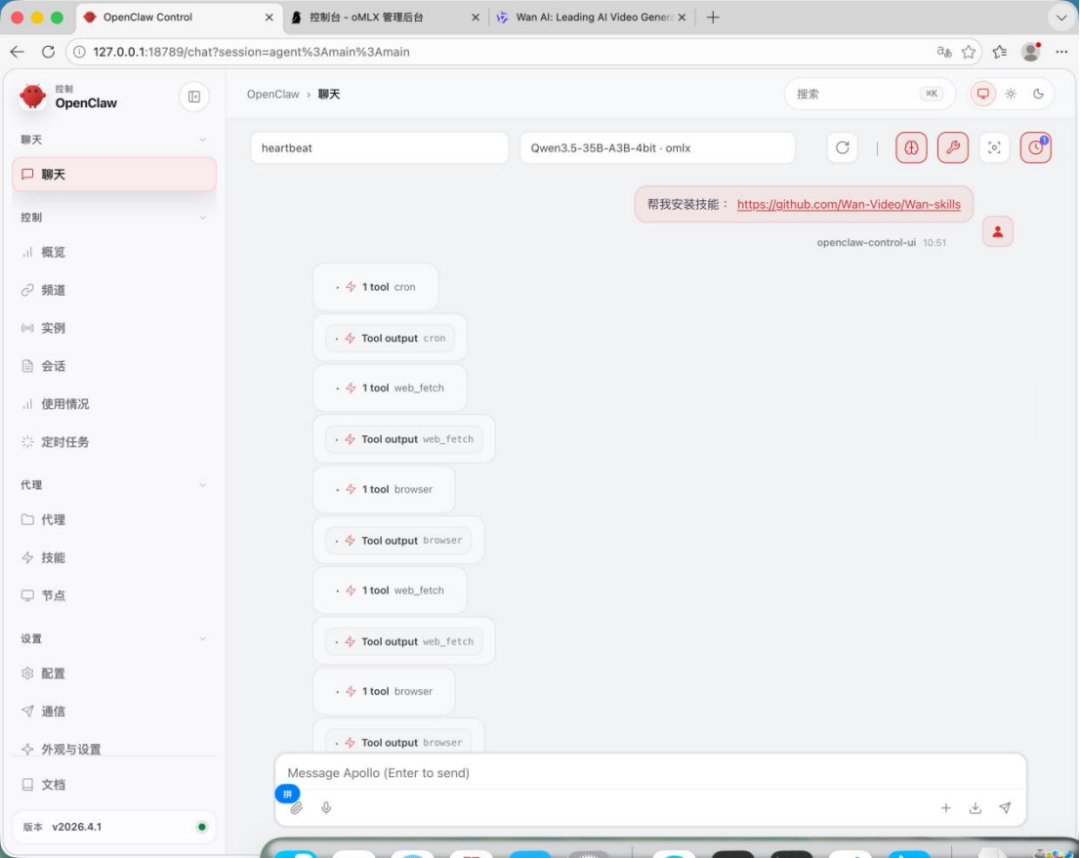This screenshot has height=858, width=1080.
Task: Click the Message Apollo input field
Action: (650, 773)
